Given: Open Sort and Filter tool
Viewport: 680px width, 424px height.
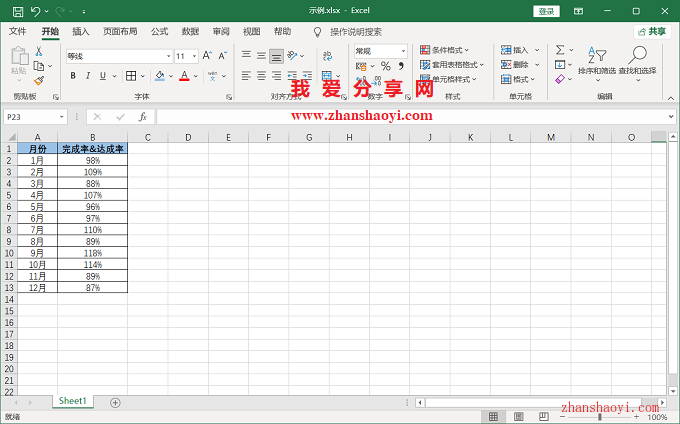Looking at the screenshot, I should tap(597, 63).
